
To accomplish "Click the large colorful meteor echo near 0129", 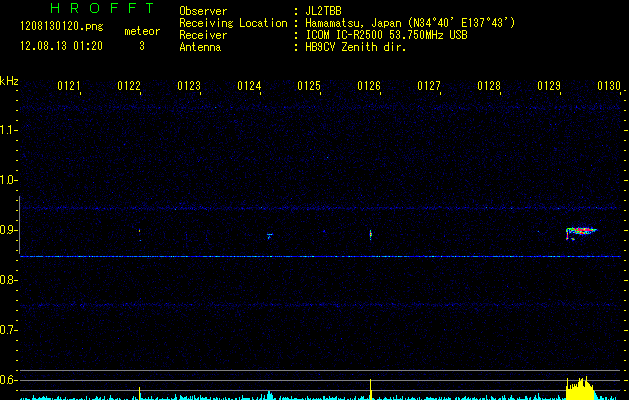I will coord(581,231).
